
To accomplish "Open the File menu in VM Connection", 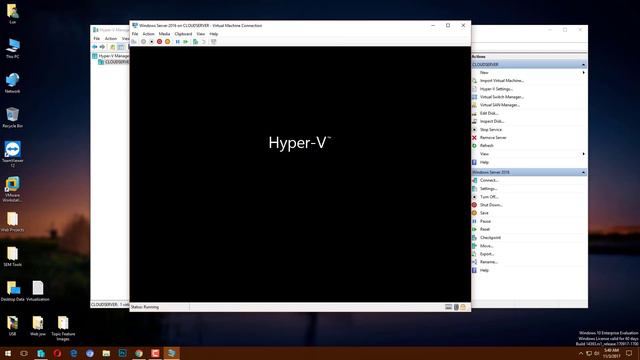I will pos(135,34).
